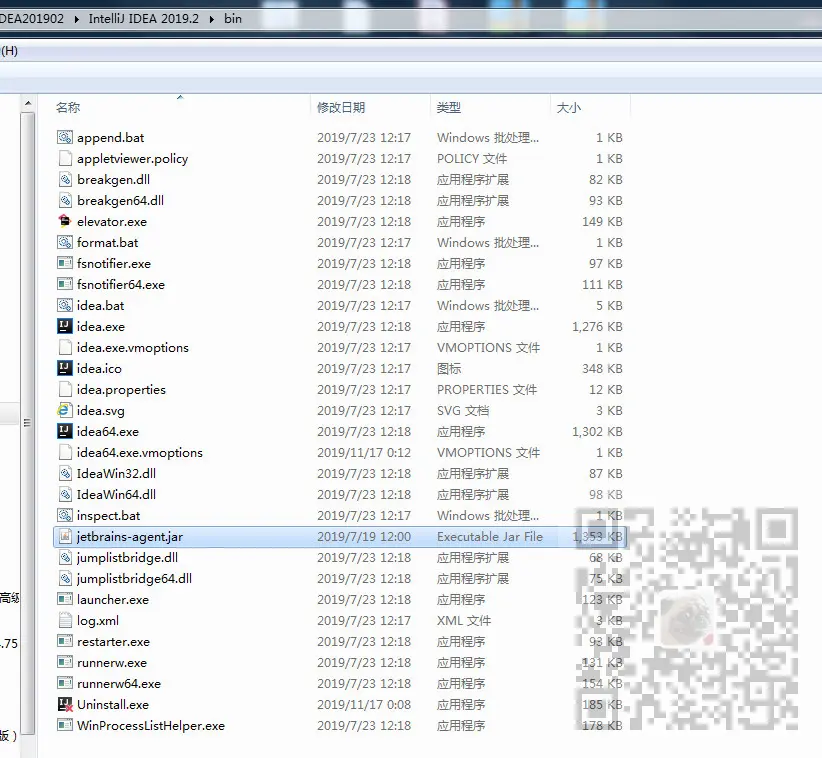Select the breakgen.dll file icon
The width and height of the screenshot is (822, 758).
tap(64, 179)
